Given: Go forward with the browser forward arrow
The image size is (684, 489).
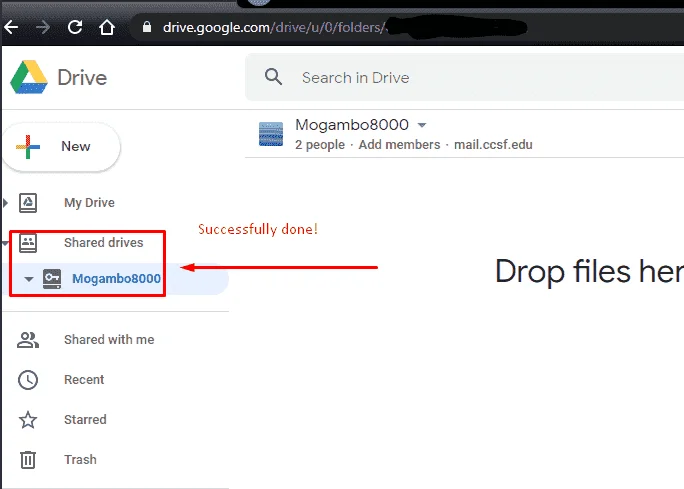Looking at the screenshot, I should pyautogui.click(x=43, y=27).
